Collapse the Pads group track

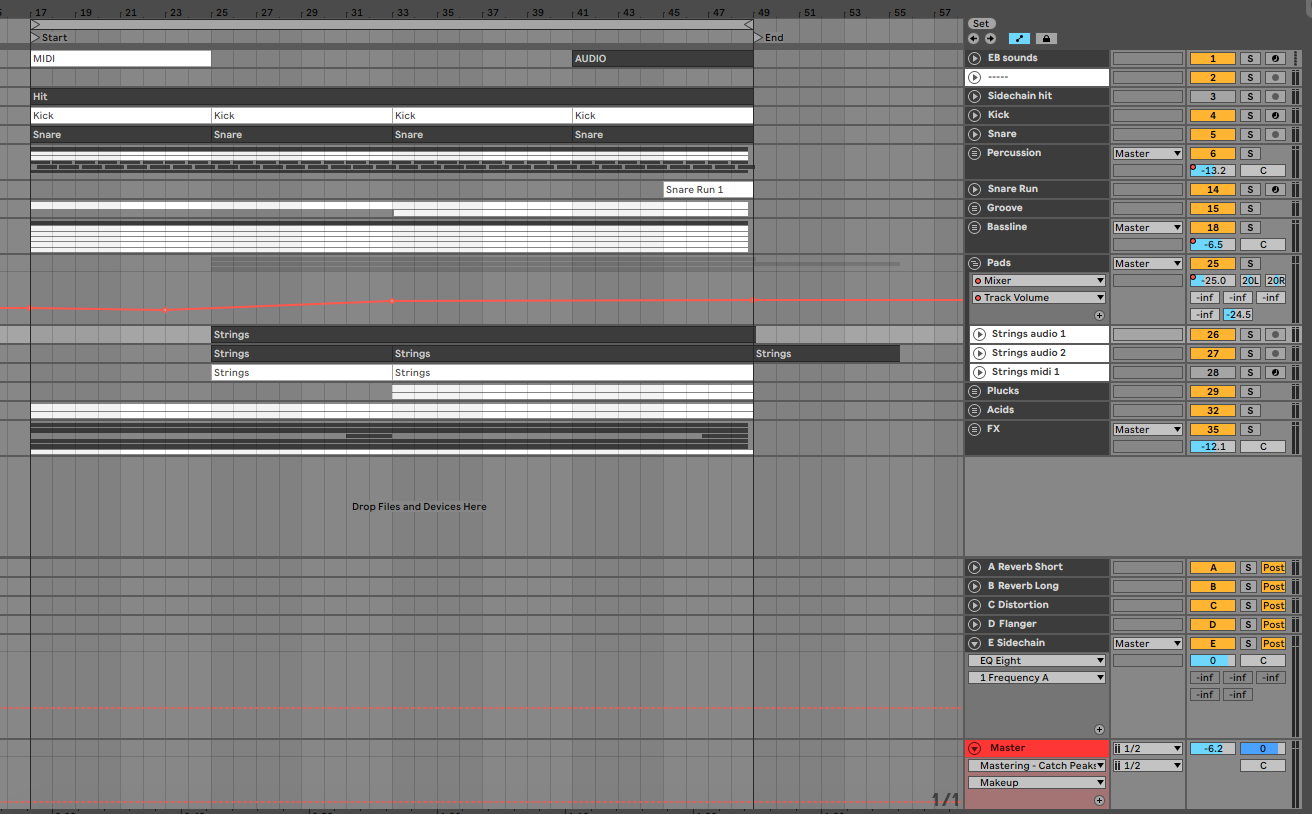coord(975,263)
